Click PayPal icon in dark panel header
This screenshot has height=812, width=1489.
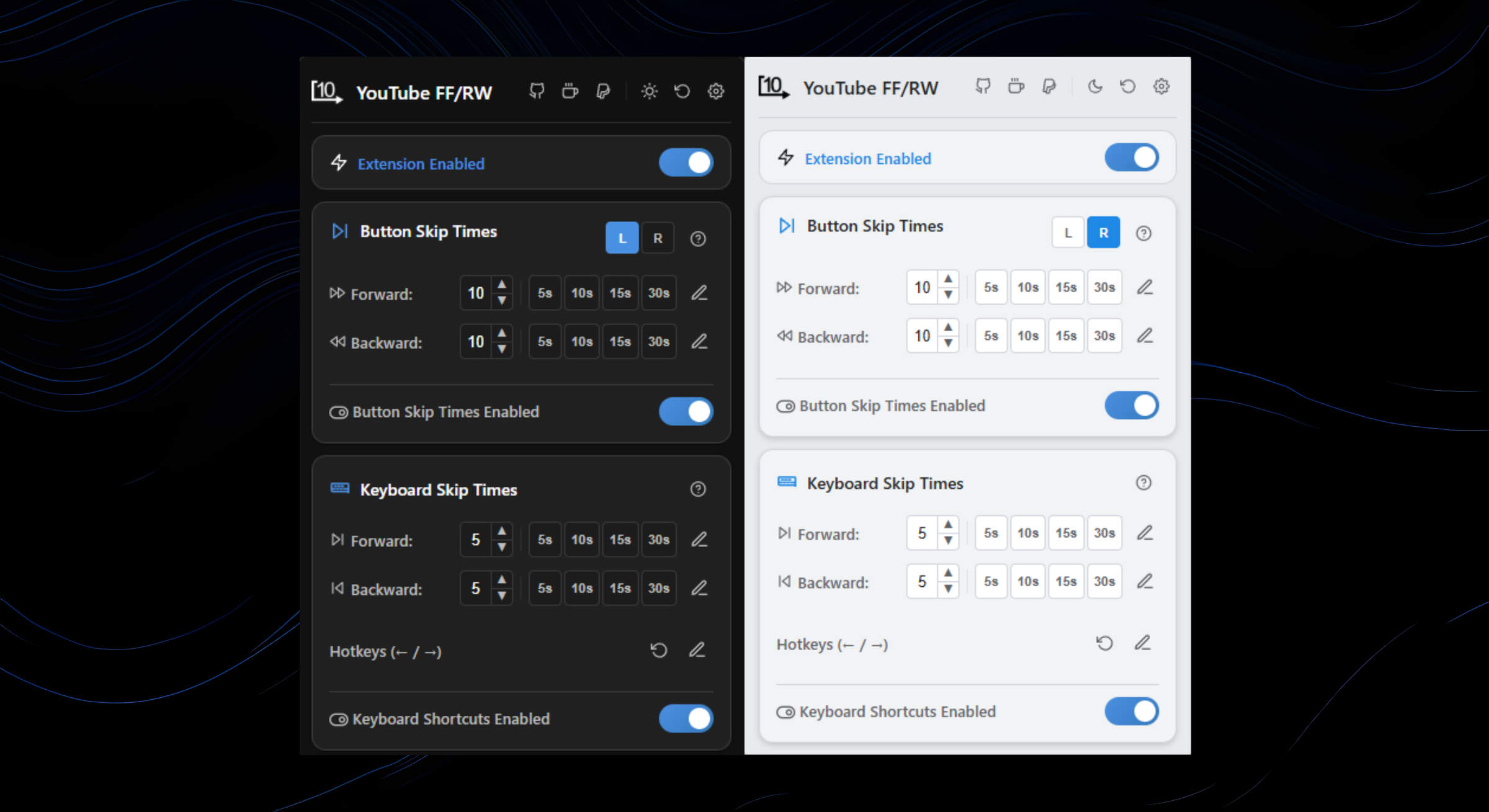click(x=603, y=92)
